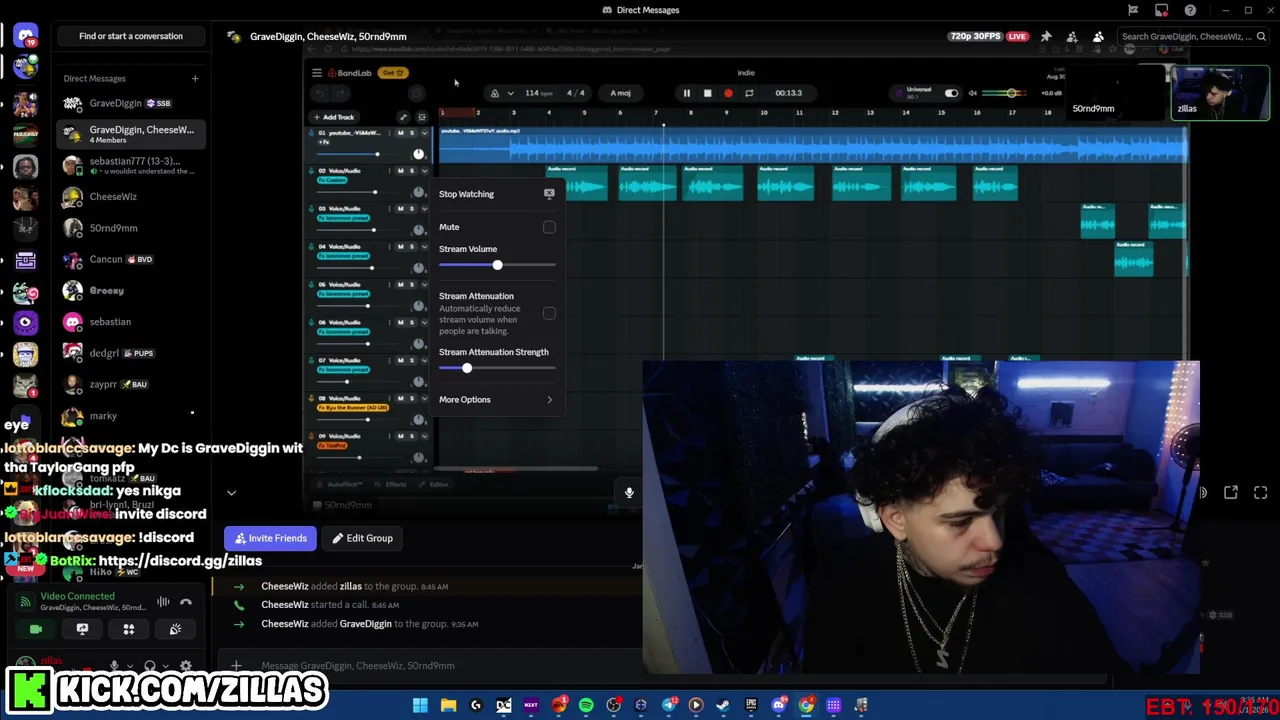
Task: Add friends to DM icon
Action: [1072, 36]
